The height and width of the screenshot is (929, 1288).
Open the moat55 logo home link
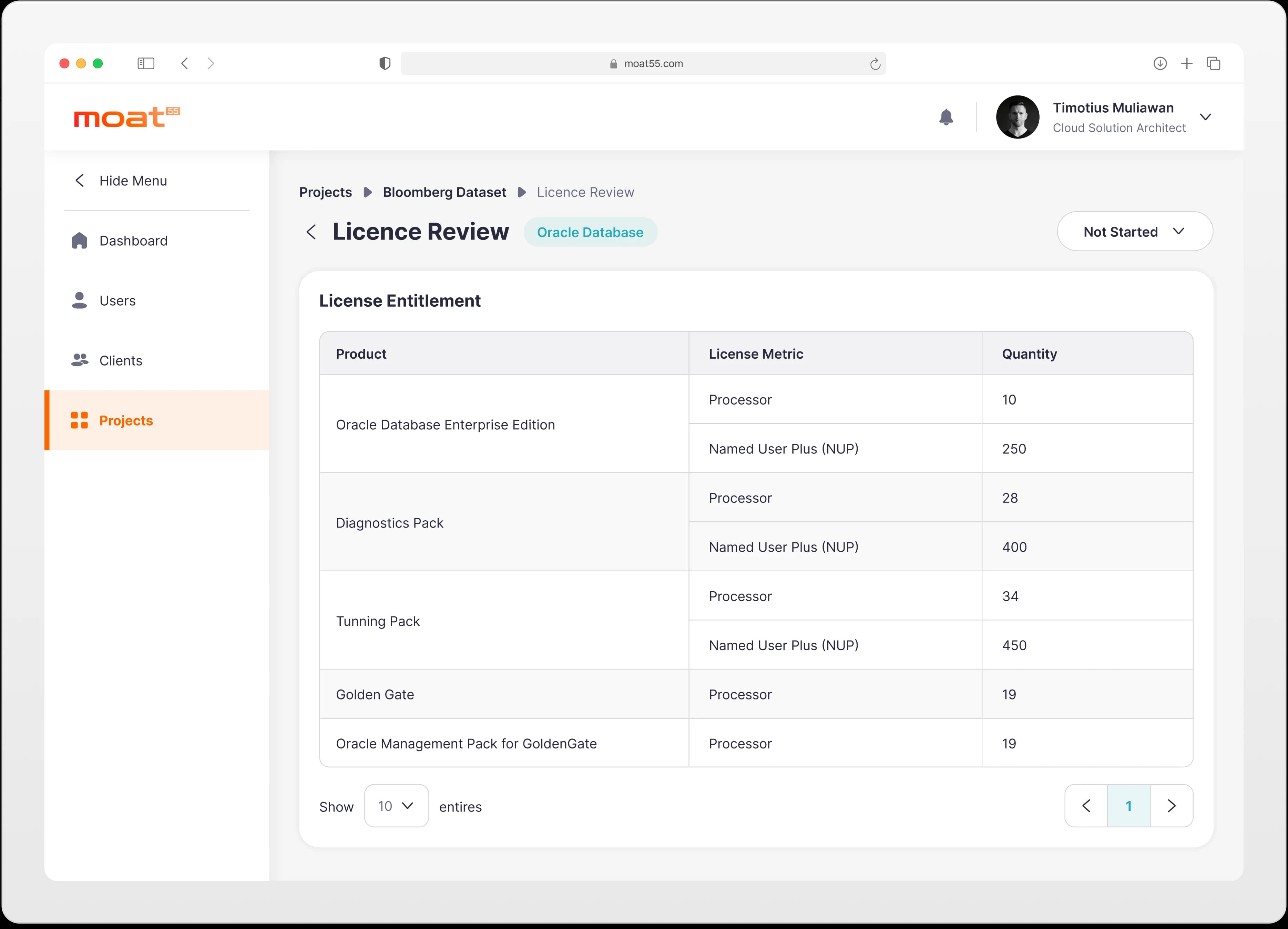(x=127, y=117)
